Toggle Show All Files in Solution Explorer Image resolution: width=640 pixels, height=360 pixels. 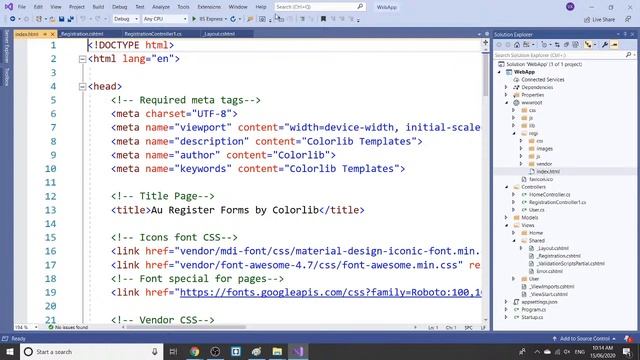pyautogui.click(x=576, y=44)
